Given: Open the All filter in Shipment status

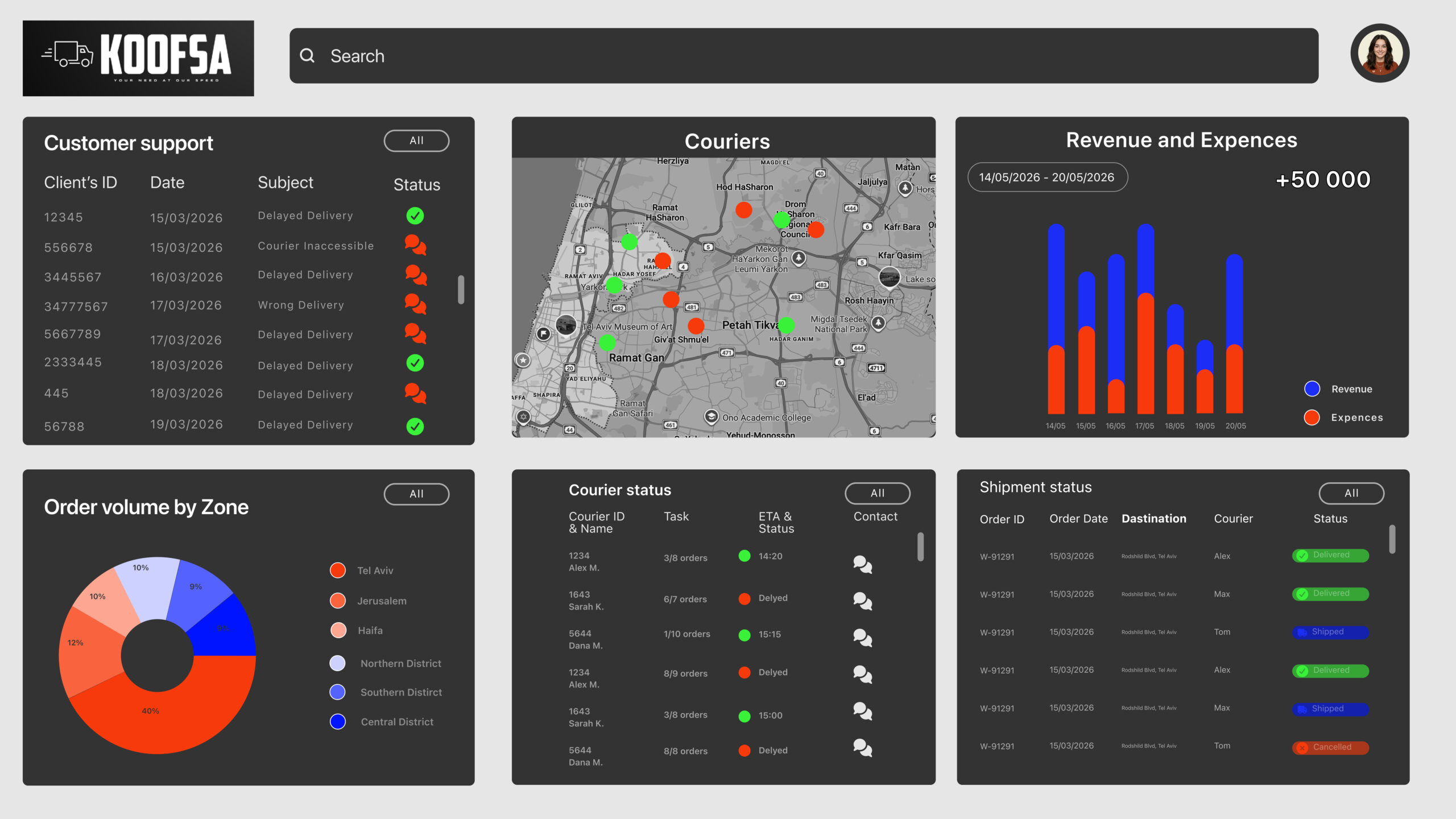Looking at the screenshot, I should pyautogui.click(x=1351, y=493).
